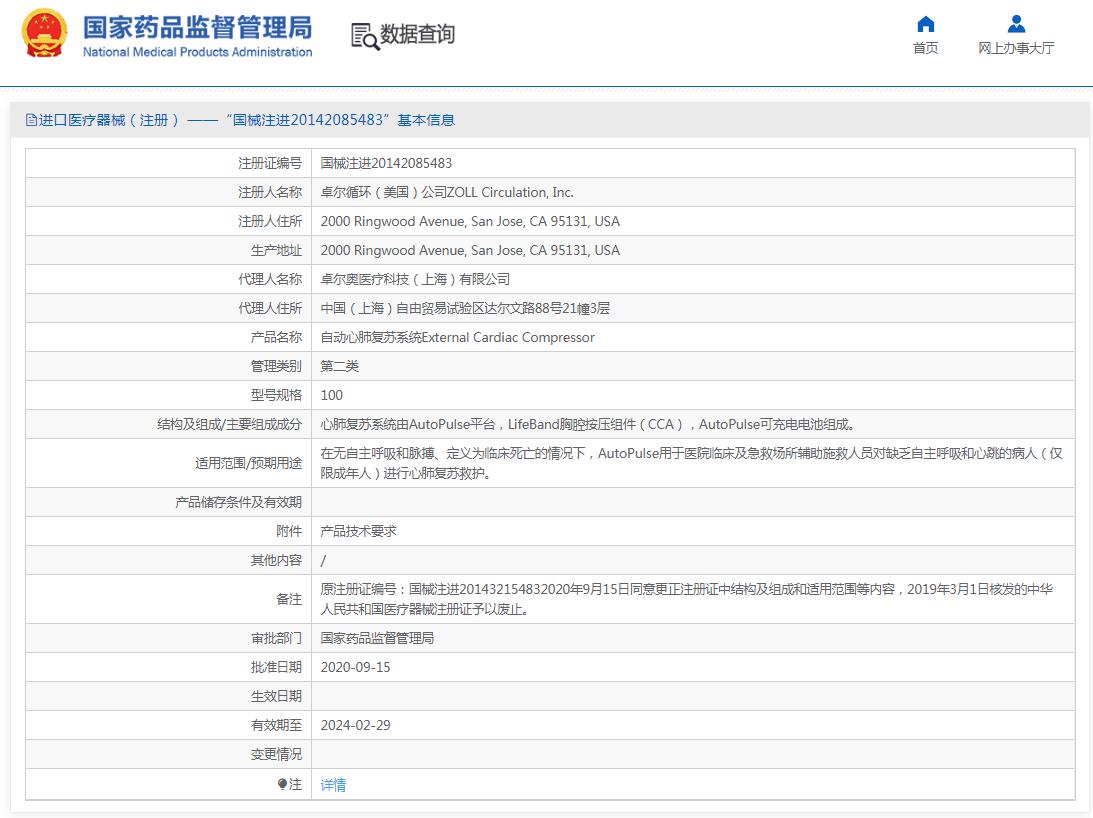Select the 注册人住所 address value
Image resolution: width=1093 pixels, height=818 pixels.
coord(470,221)
